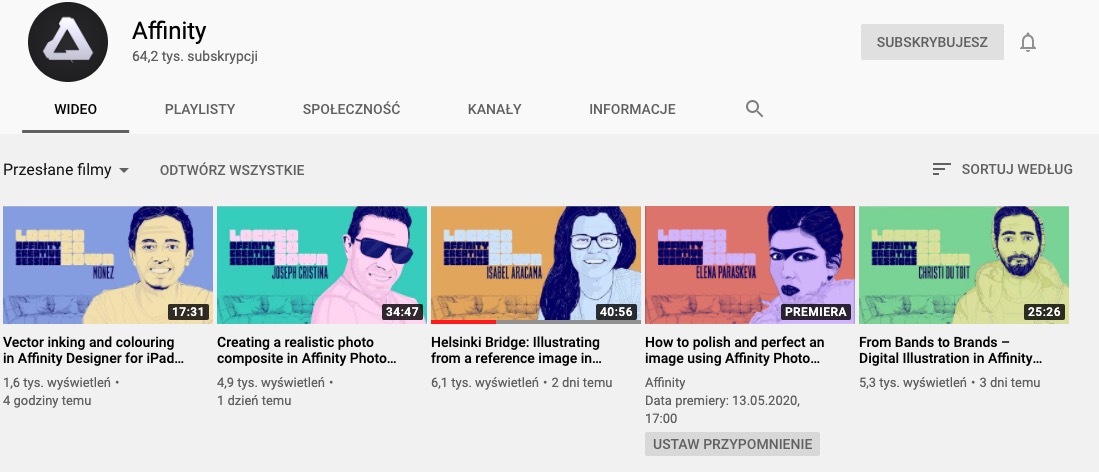1099x472 pixels.
Task: Click the Helsinki Bridge video title
Action: coord(517,351)
